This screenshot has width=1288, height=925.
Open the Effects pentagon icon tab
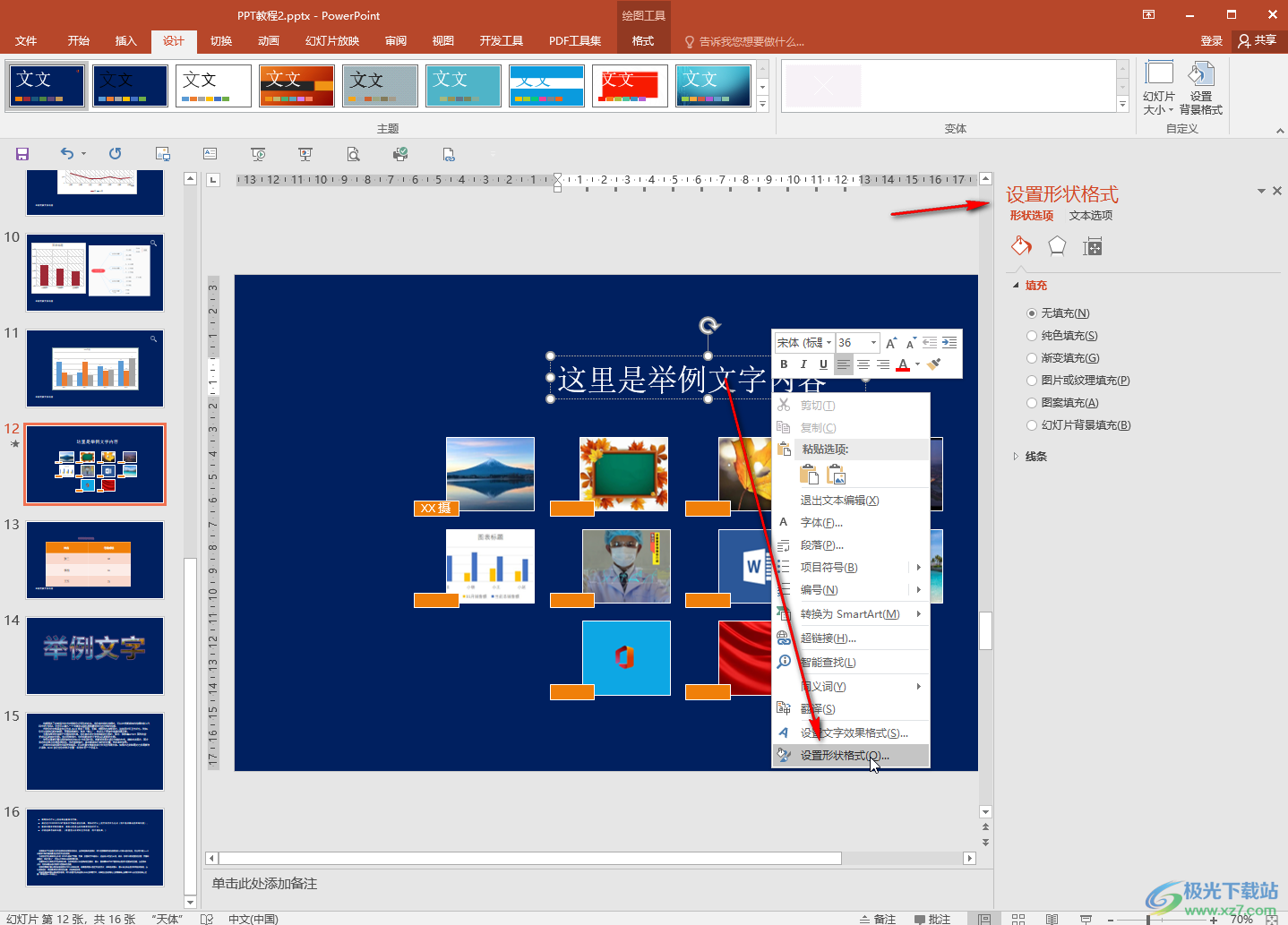pyautogui.click(x=1057, y=246)
